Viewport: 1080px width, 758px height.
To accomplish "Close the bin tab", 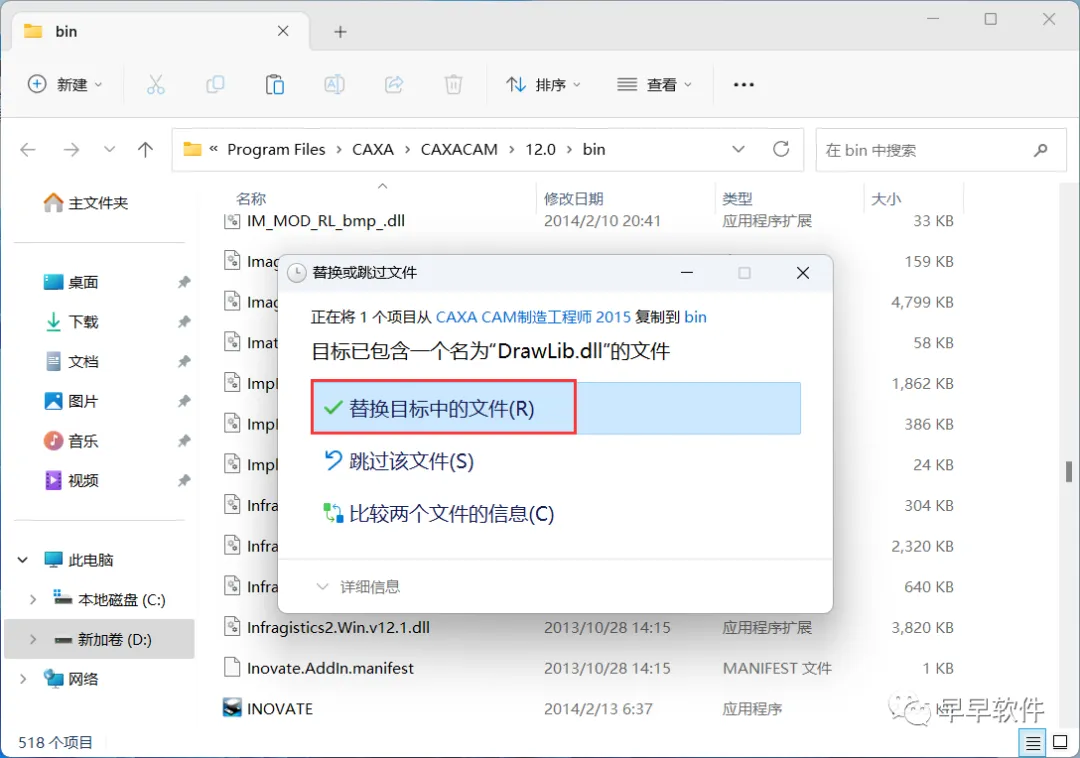I will [x=283, y=31].
